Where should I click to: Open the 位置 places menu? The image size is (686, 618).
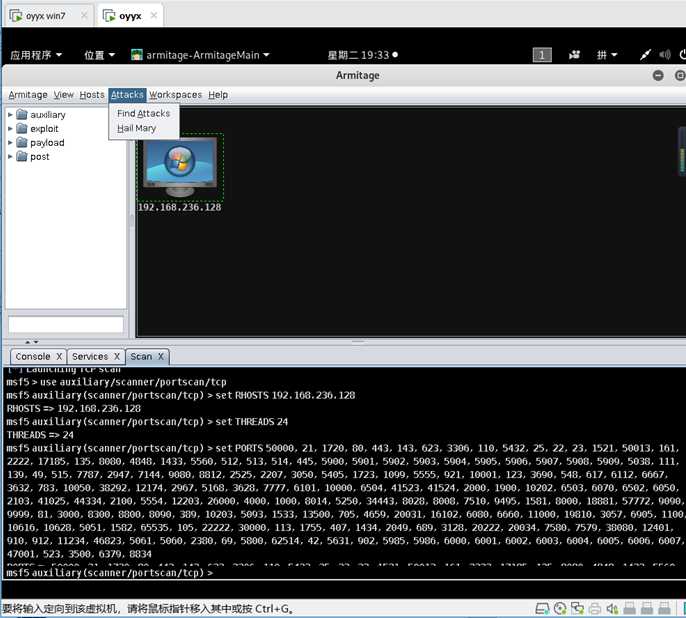(99, 55)
